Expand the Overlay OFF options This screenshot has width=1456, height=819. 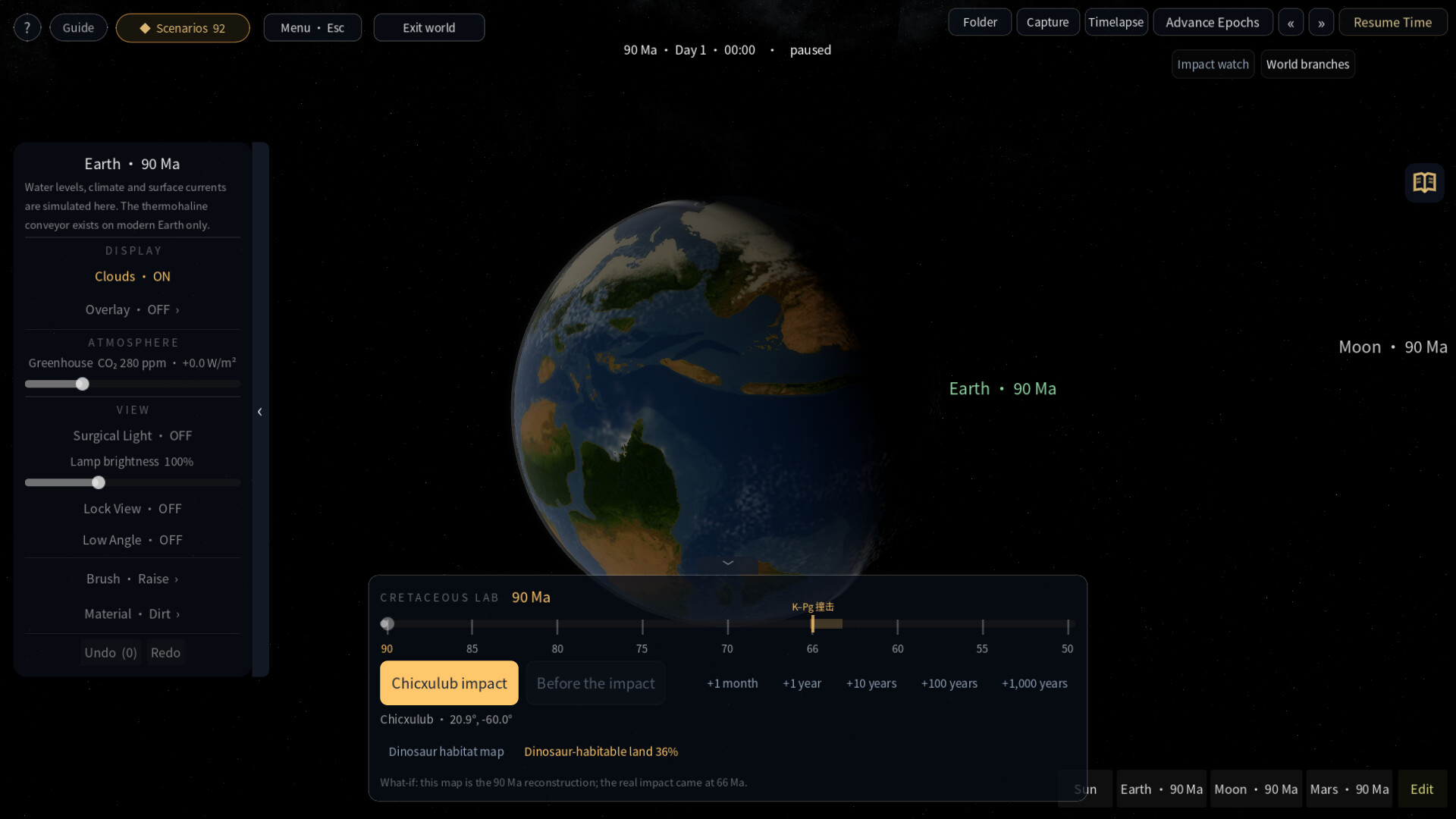click(x=133, y=309)
